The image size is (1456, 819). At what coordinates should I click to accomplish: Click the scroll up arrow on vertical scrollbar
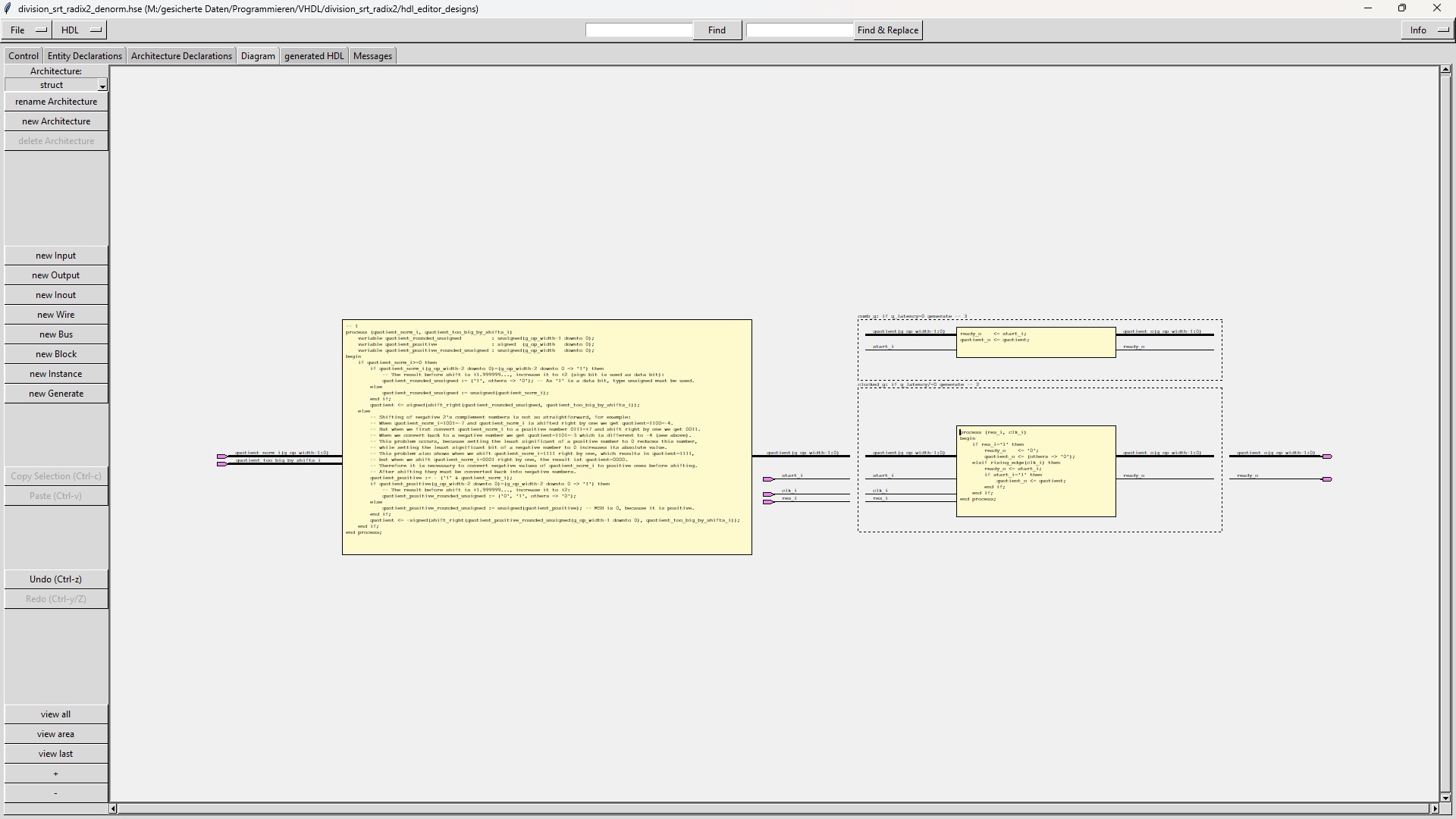(x=1445, y=70)
